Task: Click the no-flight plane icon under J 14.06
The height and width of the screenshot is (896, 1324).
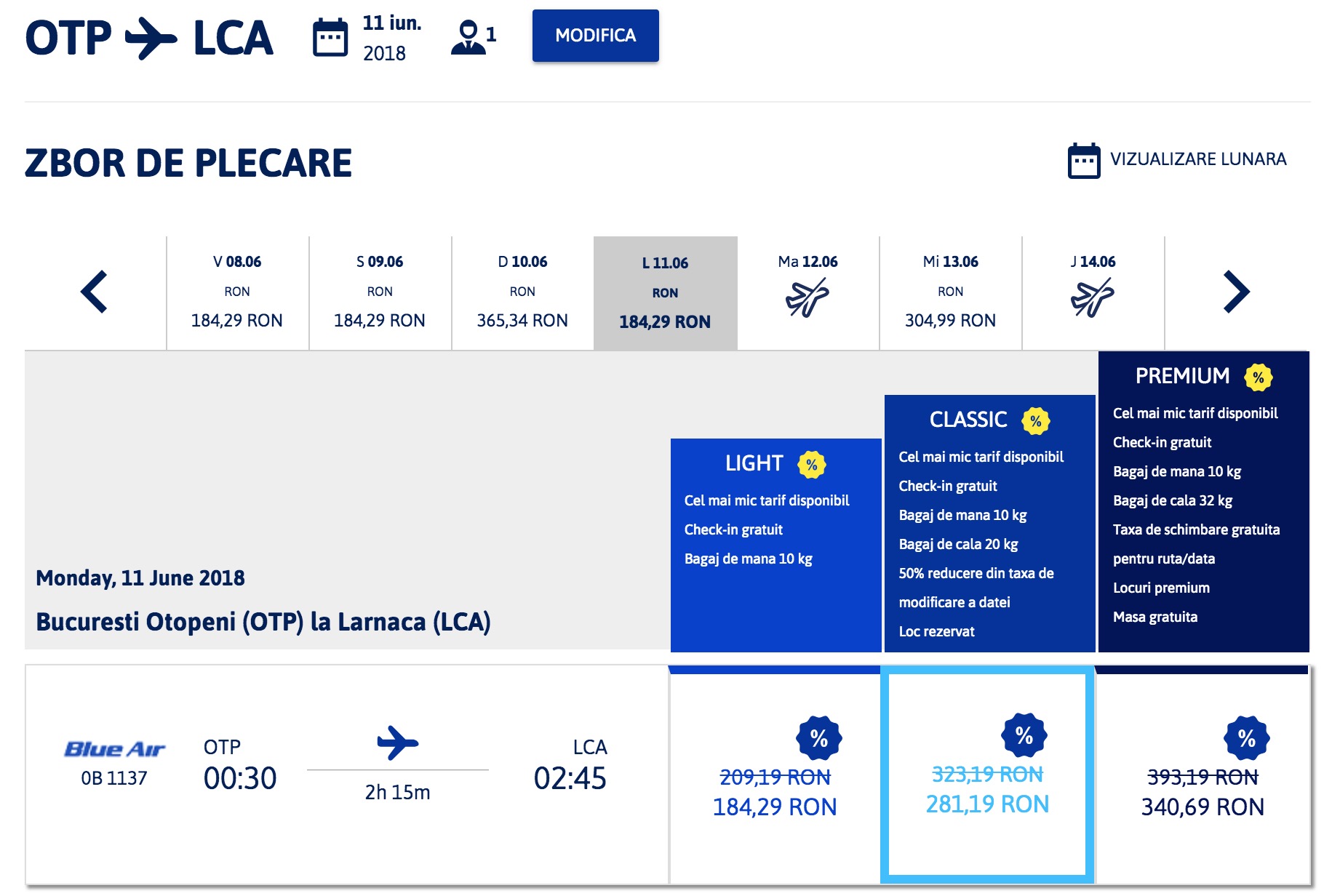Action: 1093,298
